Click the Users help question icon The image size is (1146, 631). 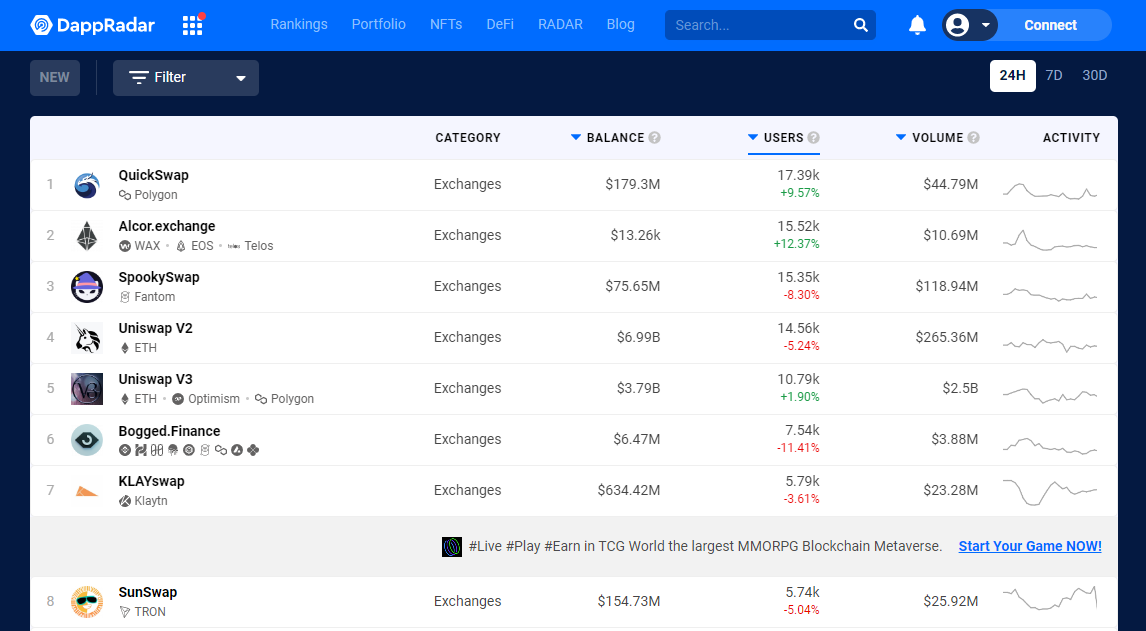pyautogui.click(x=813, y=137)
